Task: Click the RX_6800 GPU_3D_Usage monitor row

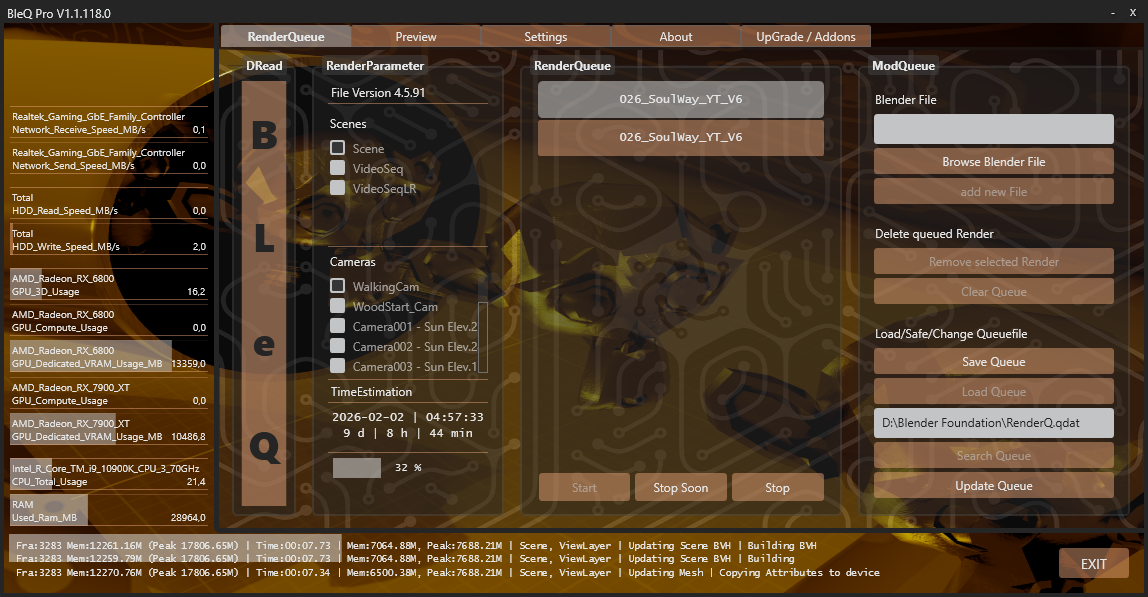Action: click(109, 285)
